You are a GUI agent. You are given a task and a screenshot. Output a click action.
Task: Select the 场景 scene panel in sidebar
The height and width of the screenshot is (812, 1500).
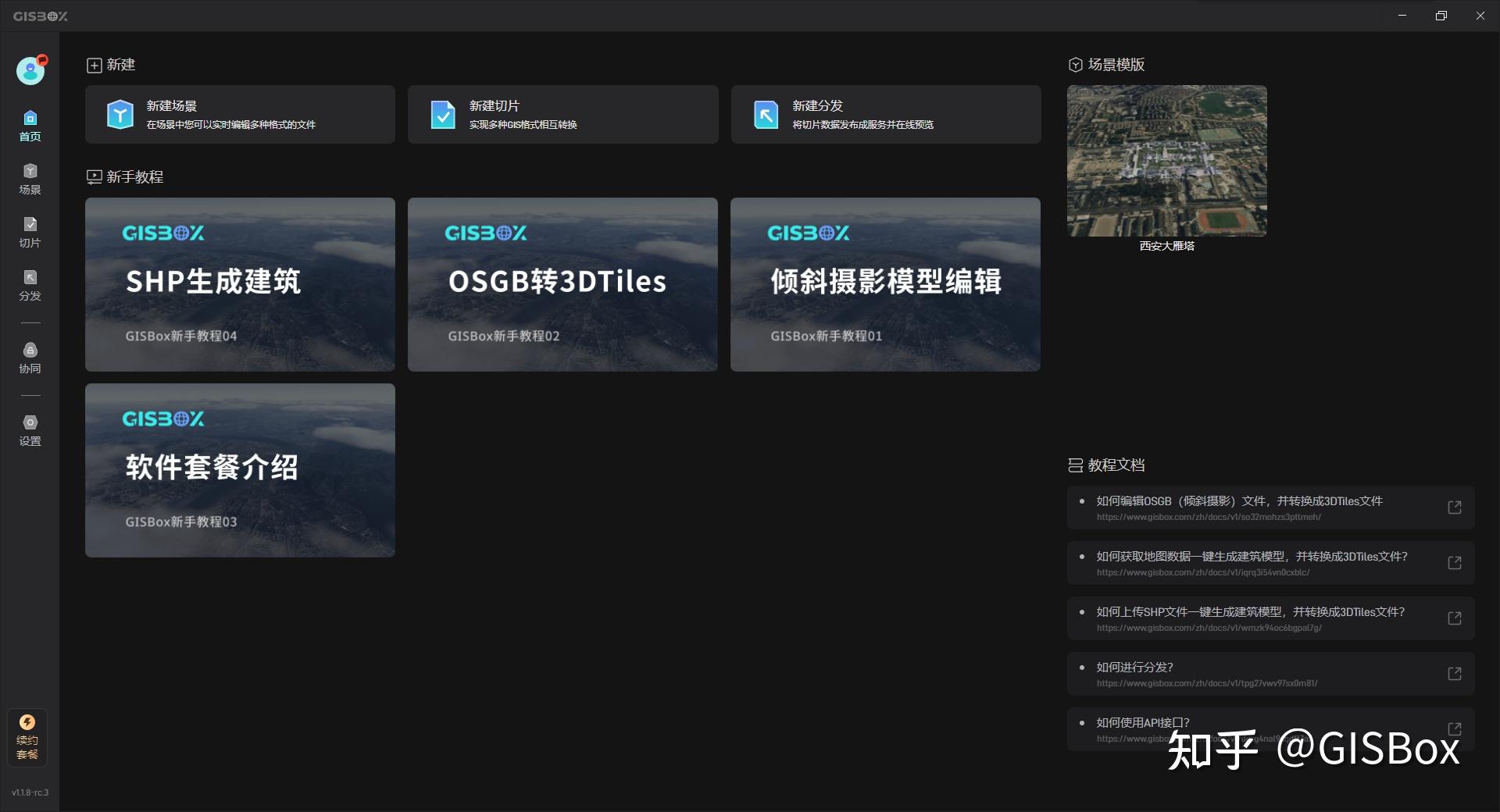pos(30,178)
